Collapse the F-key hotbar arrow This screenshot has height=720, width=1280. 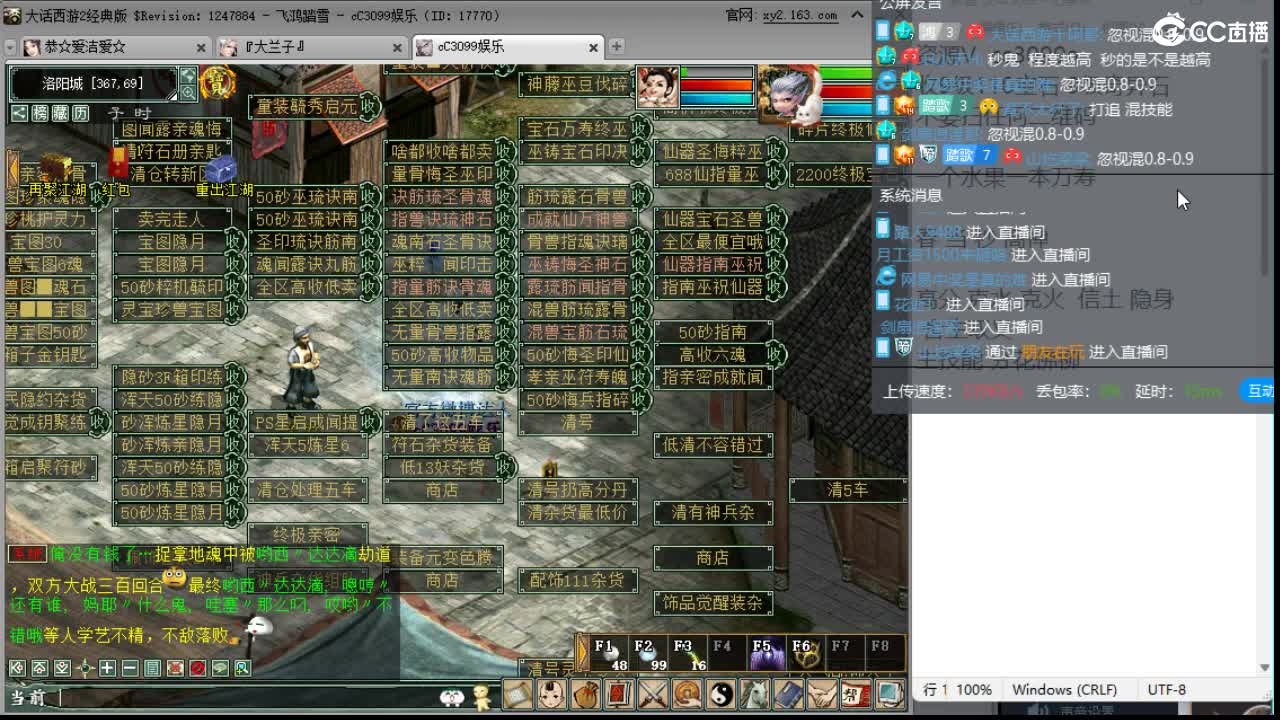(584, 654)
